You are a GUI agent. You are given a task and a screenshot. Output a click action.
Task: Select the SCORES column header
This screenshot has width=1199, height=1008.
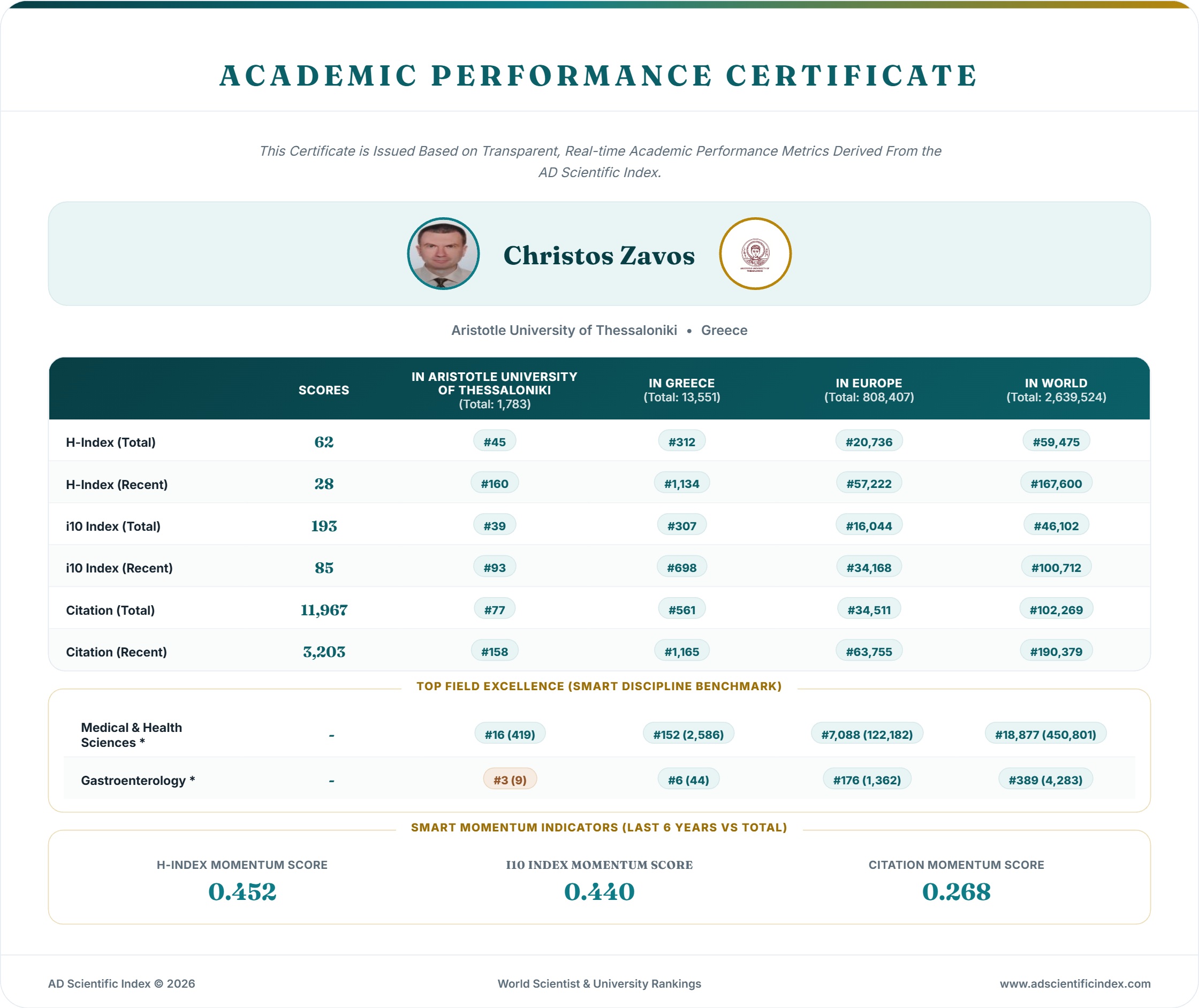click(x=324, y=390)
